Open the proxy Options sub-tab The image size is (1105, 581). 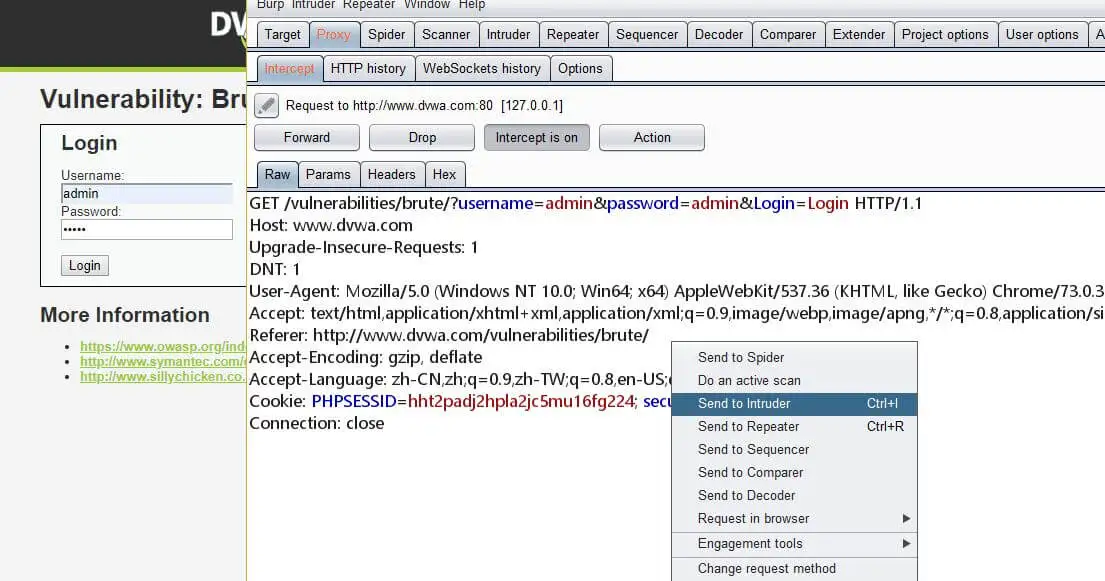tap(581, 68)
